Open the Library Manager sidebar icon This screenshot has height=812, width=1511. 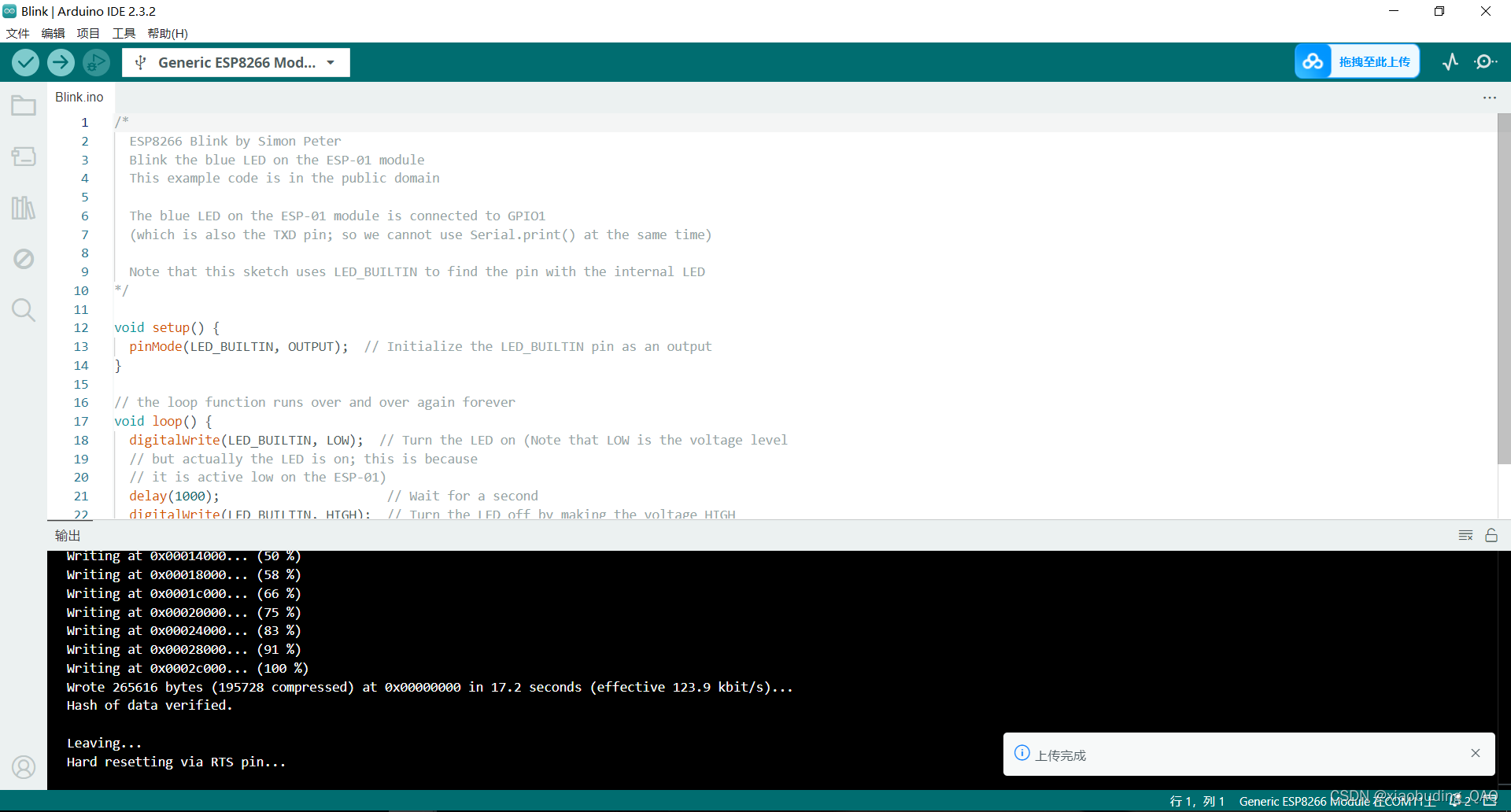[x=24, y=208]
